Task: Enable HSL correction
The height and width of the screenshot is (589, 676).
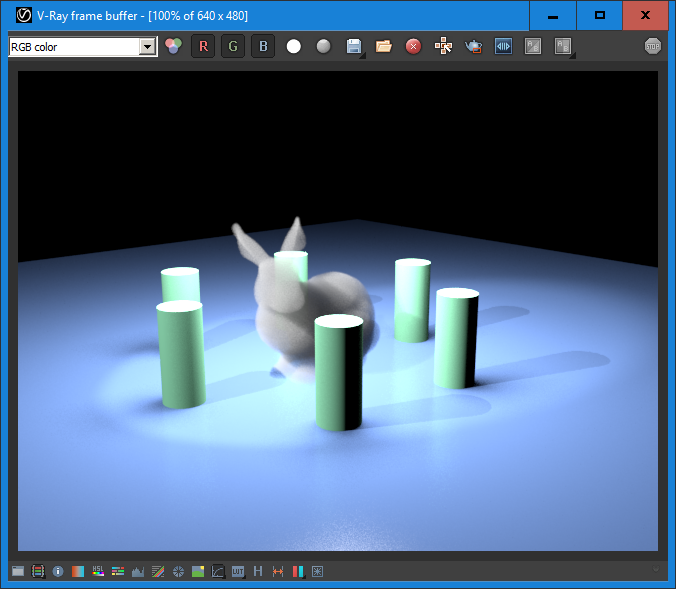Action: pyautogui.click(x=98, y=571)
